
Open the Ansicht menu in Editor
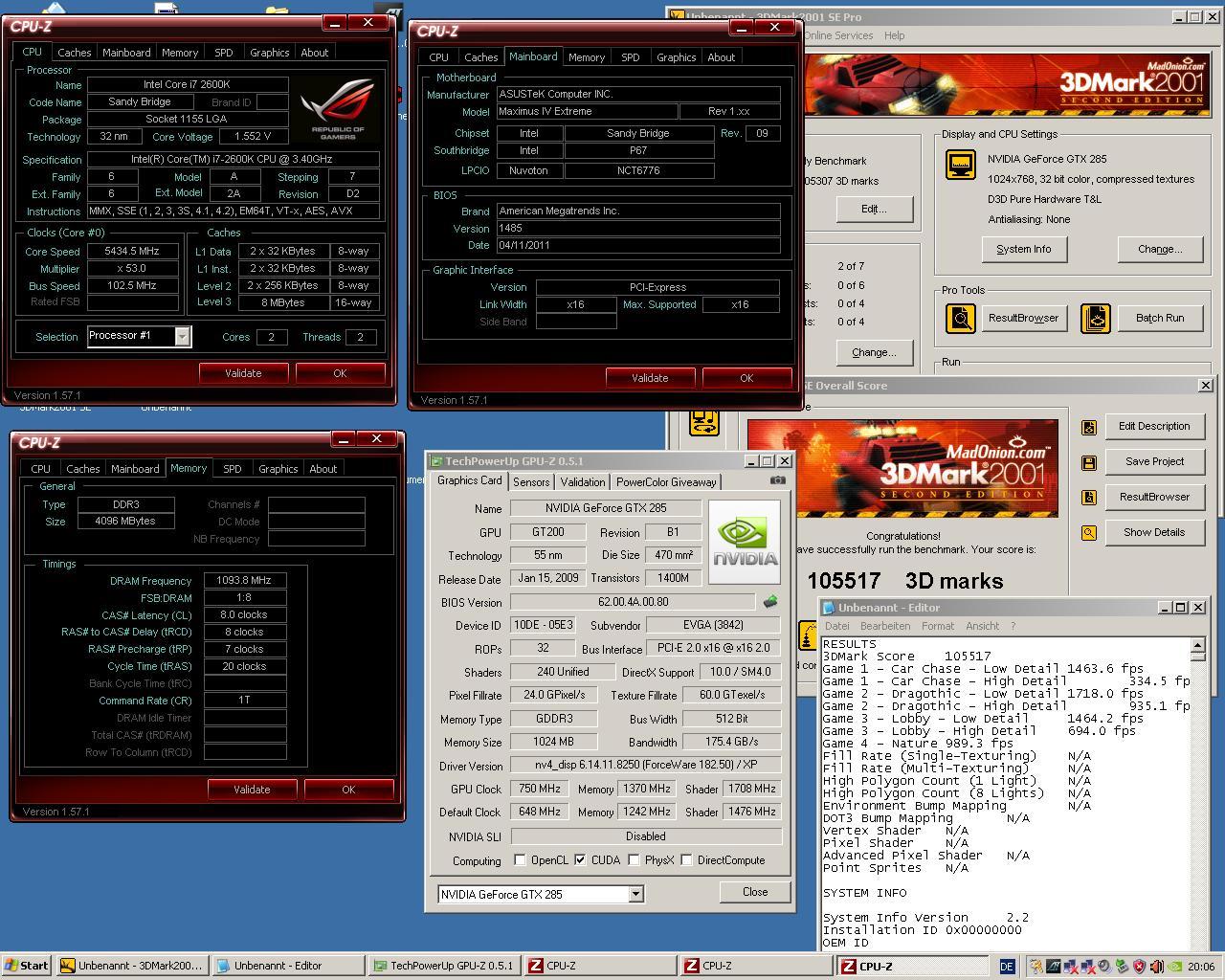click(x=982, y=626)
